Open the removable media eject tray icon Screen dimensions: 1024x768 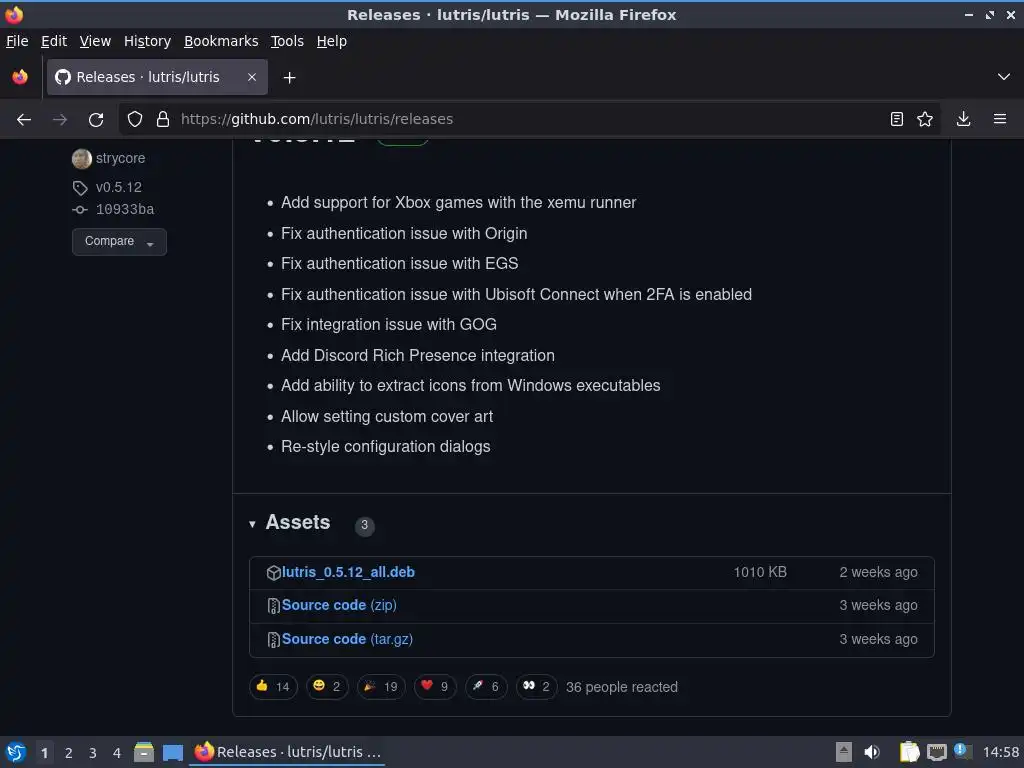pyautogui.click(x=844, y=752)
